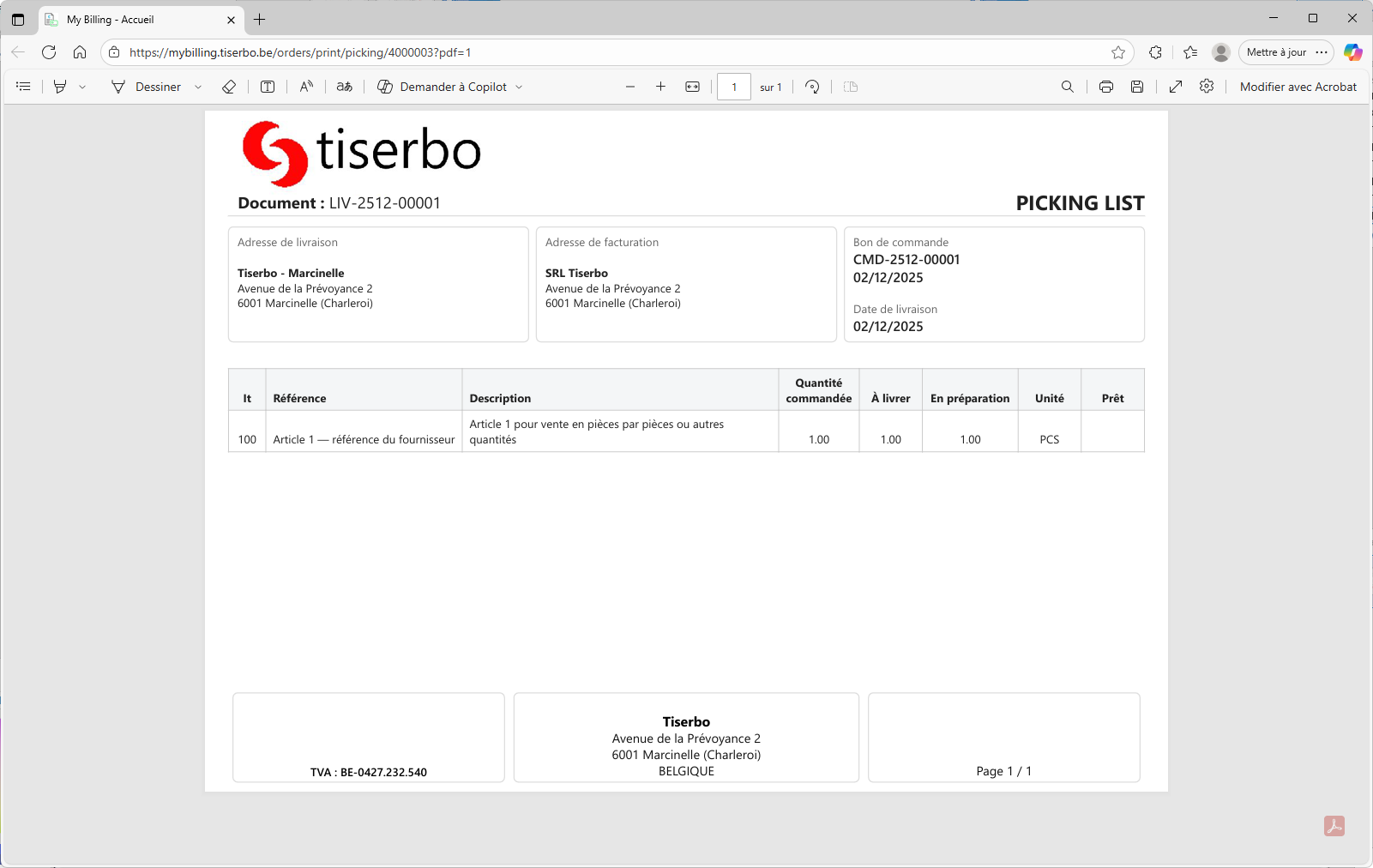Open the Dessiner pen options dropdown
Image resolution: width=1373 pixels, height=868 pixels.
pos(198,87)
